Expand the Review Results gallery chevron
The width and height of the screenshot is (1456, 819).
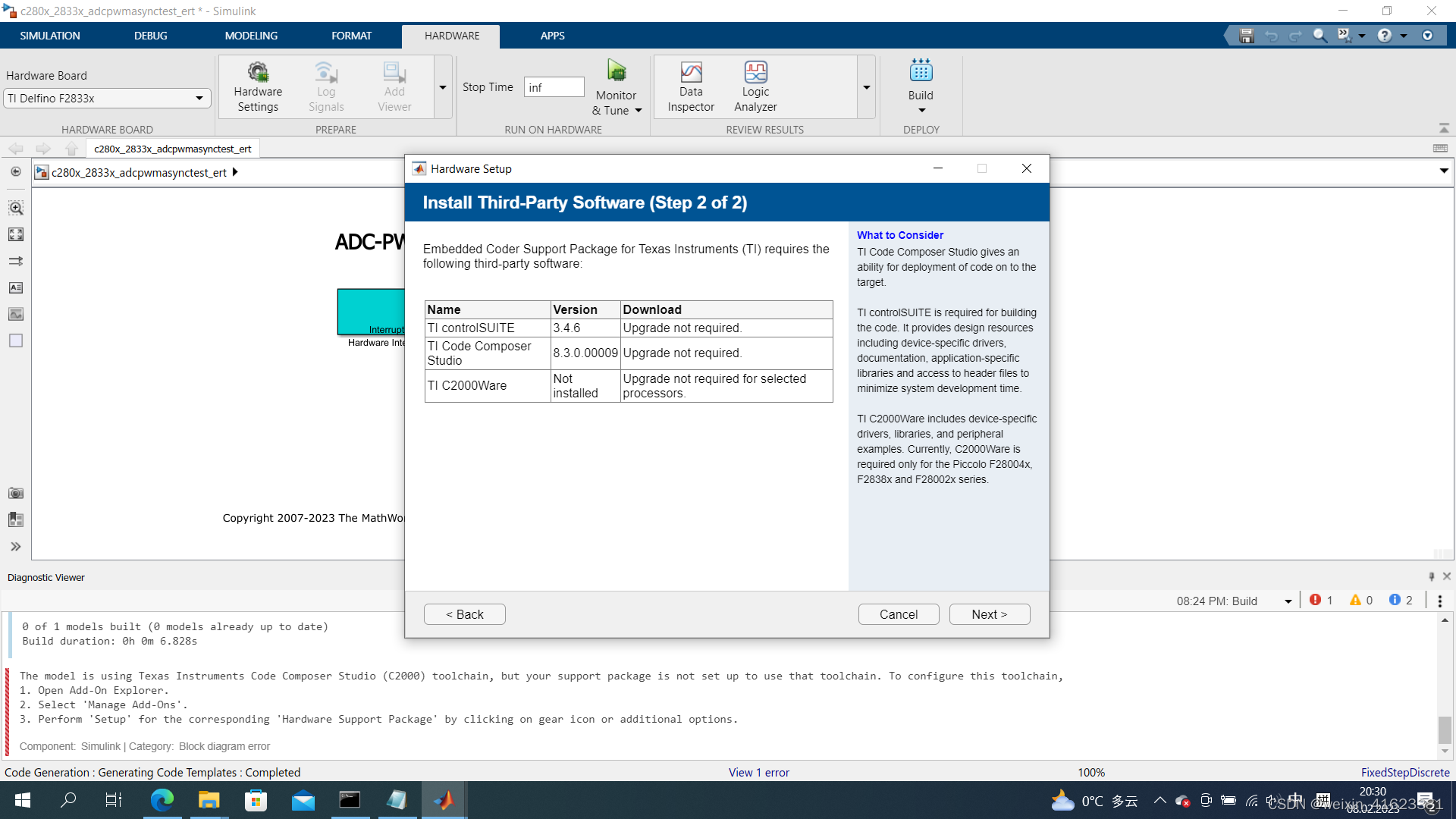pyautogui.click(x=866, y=87)
